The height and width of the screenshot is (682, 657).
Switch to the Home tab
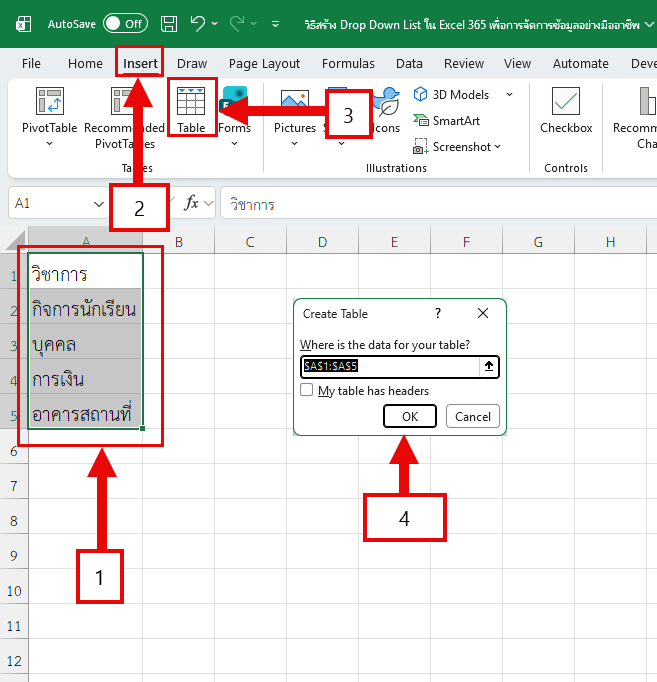pos(85,64)
